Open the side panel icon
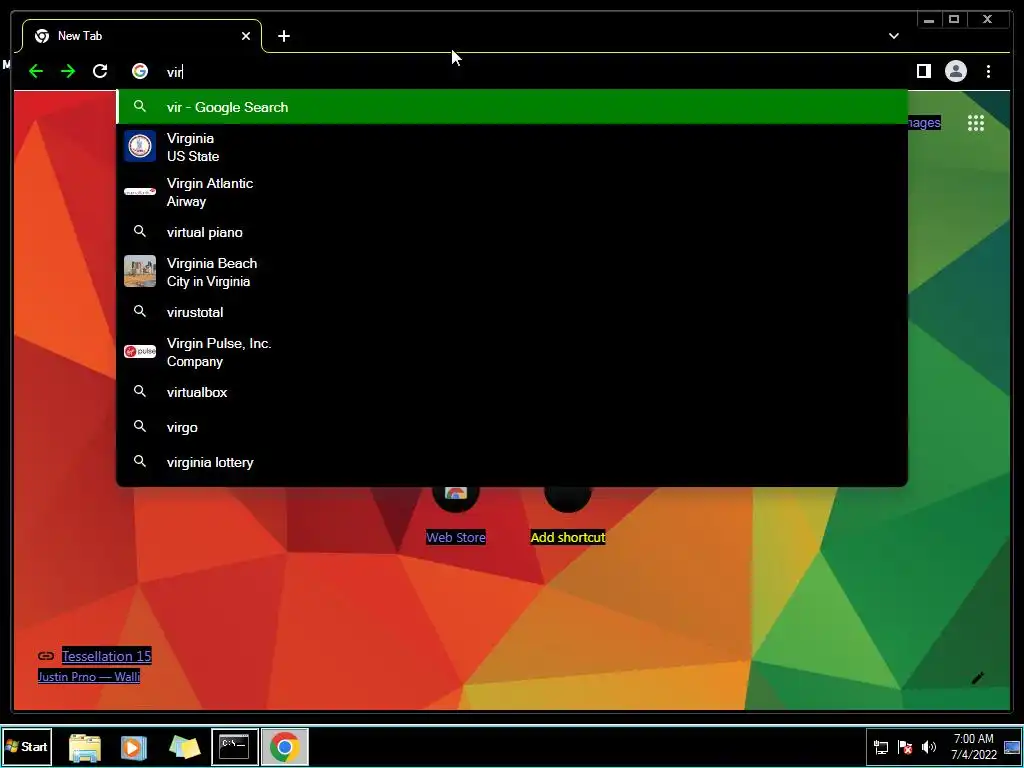Screen dimensions: 1024x768 (x=923, y=71)
